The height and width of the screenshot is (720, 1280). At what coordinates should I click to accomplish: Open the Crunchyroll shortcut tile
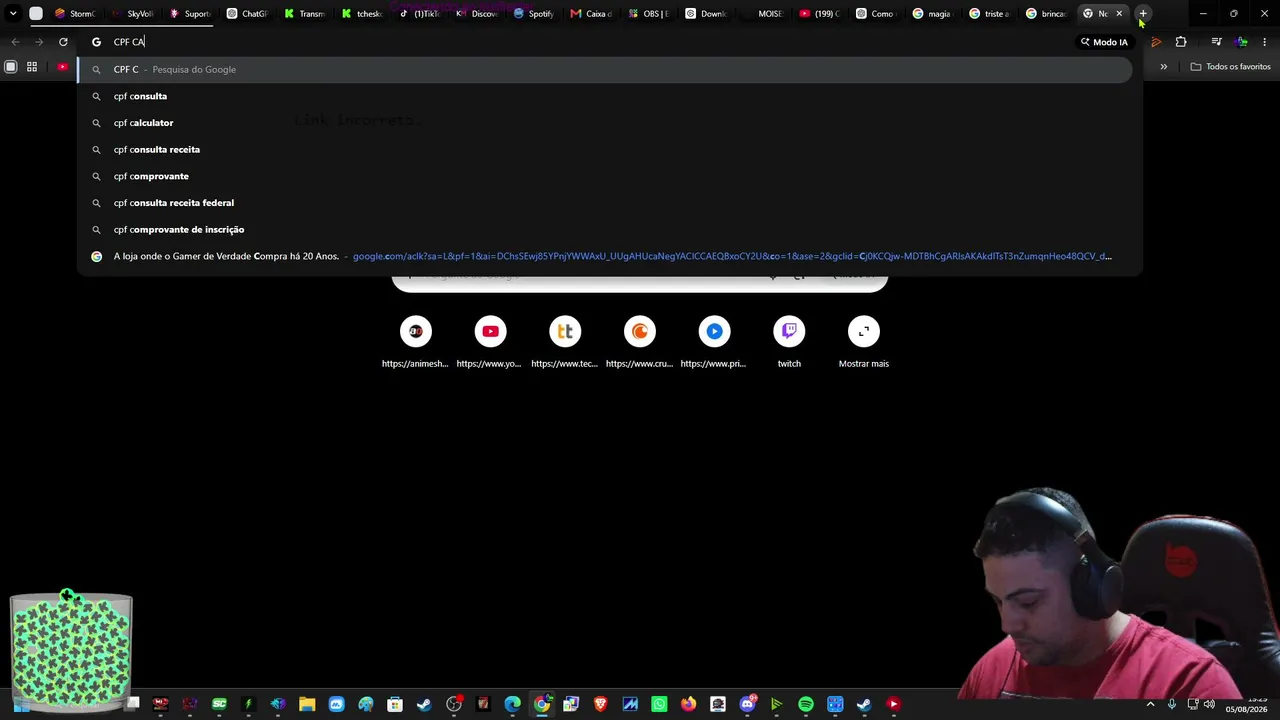pyautogui.click(x=640, y=341)
